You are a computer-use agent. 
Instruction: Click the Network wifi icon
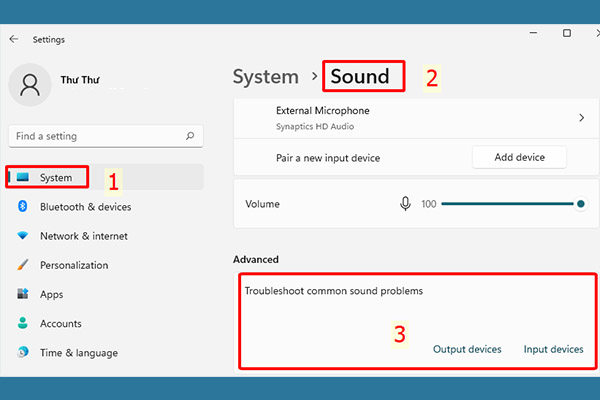pyautogui.click(x=23, y=235)
